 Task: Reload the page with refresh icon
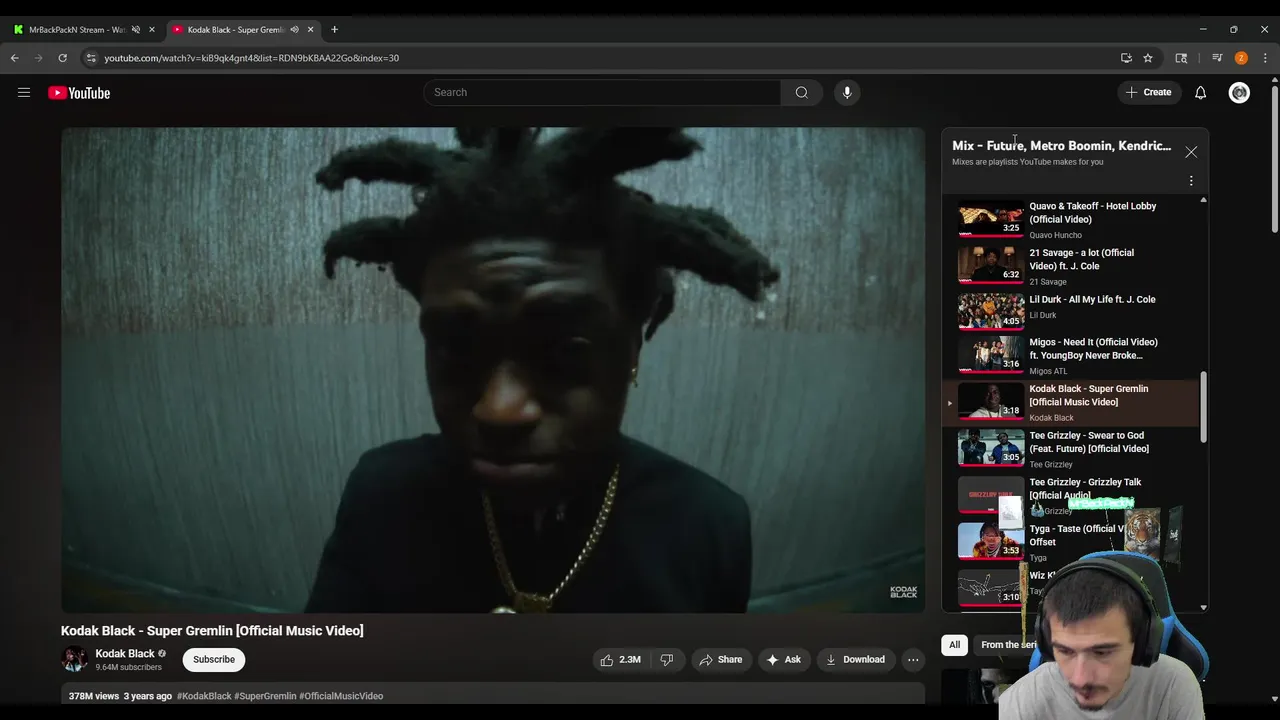(62, 58)
